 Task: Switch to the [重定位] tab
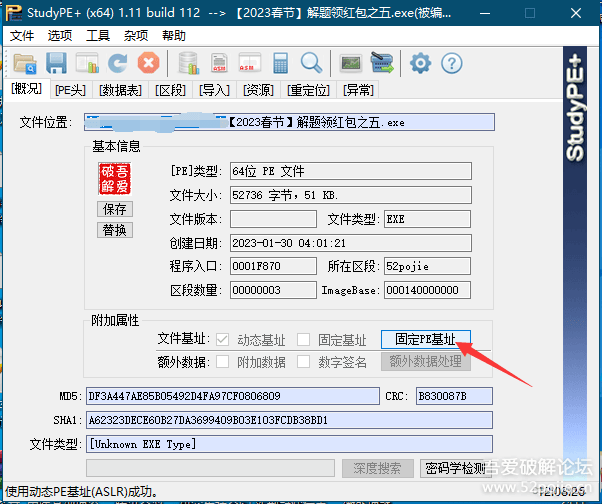click(x=308, y=90)
